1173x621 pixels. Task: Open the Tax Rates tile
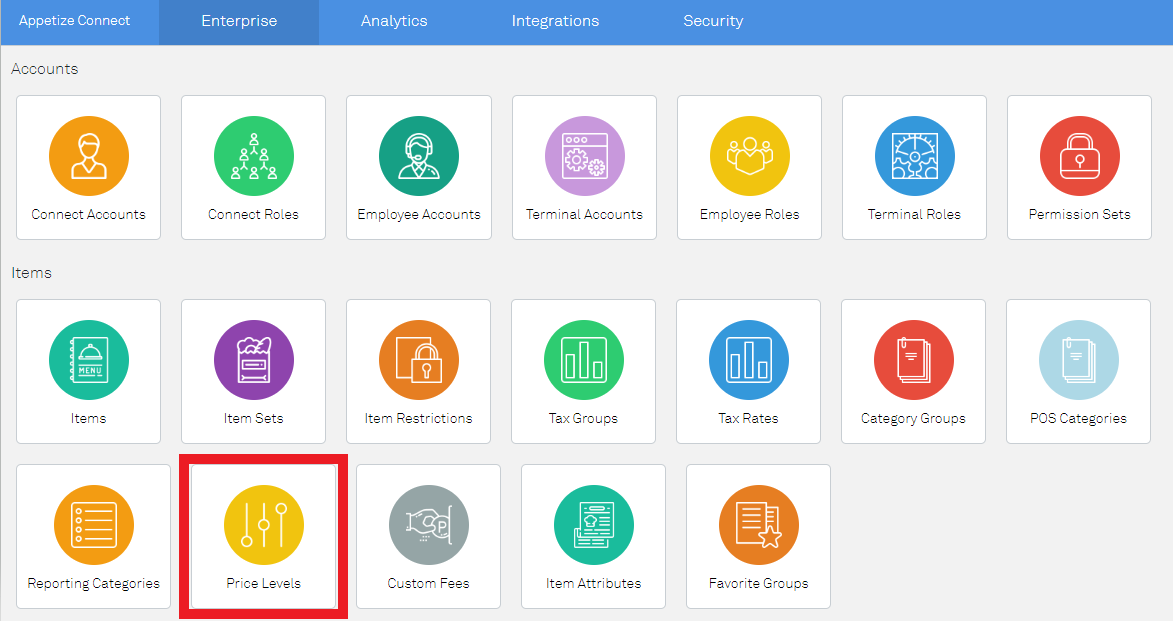[748, 371]
